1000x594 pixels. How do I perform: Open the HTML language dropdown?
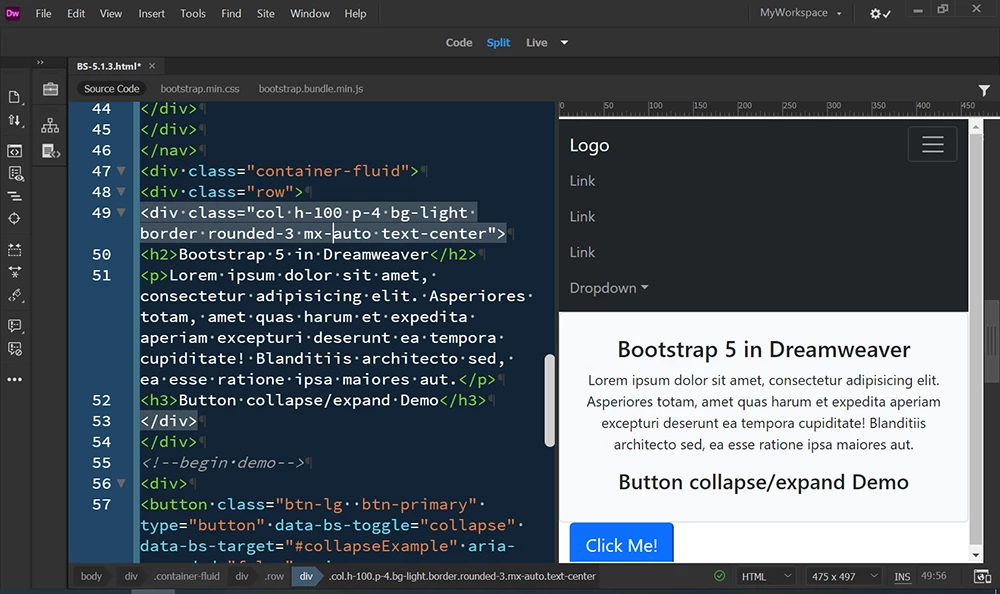point(766,577)
